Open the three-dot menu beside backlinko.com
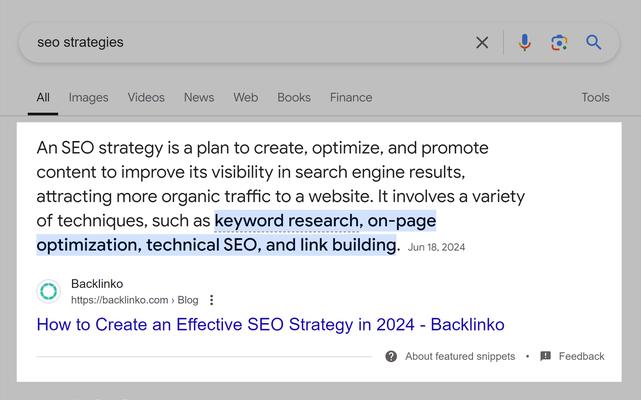The height and width of the screenshot is (400, 641). (211, 300)
